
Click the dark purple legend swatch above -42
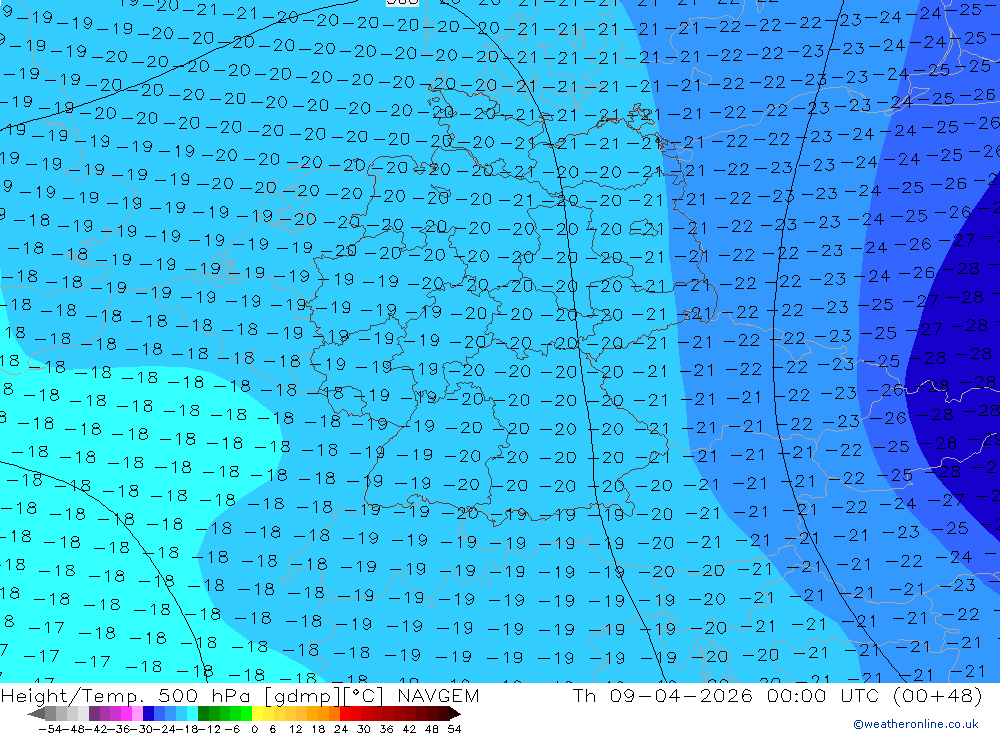(94, 713)
